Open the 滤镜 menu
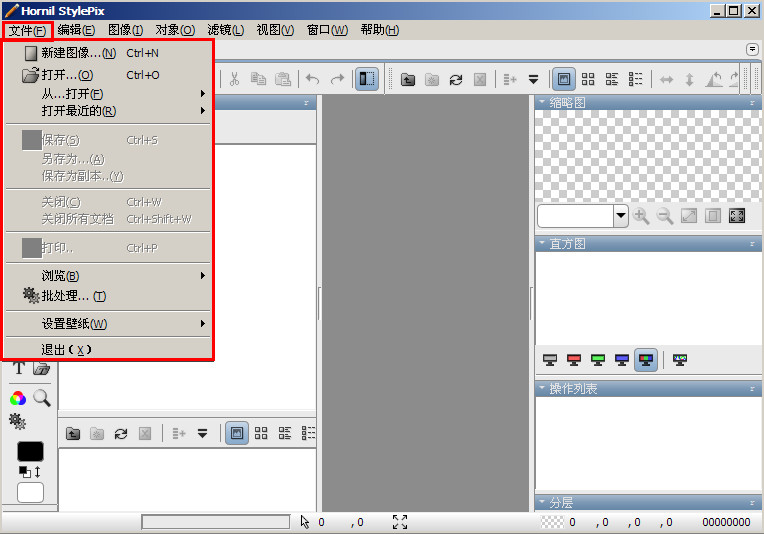The image size is (764, 534). click(x=226, y=30)
